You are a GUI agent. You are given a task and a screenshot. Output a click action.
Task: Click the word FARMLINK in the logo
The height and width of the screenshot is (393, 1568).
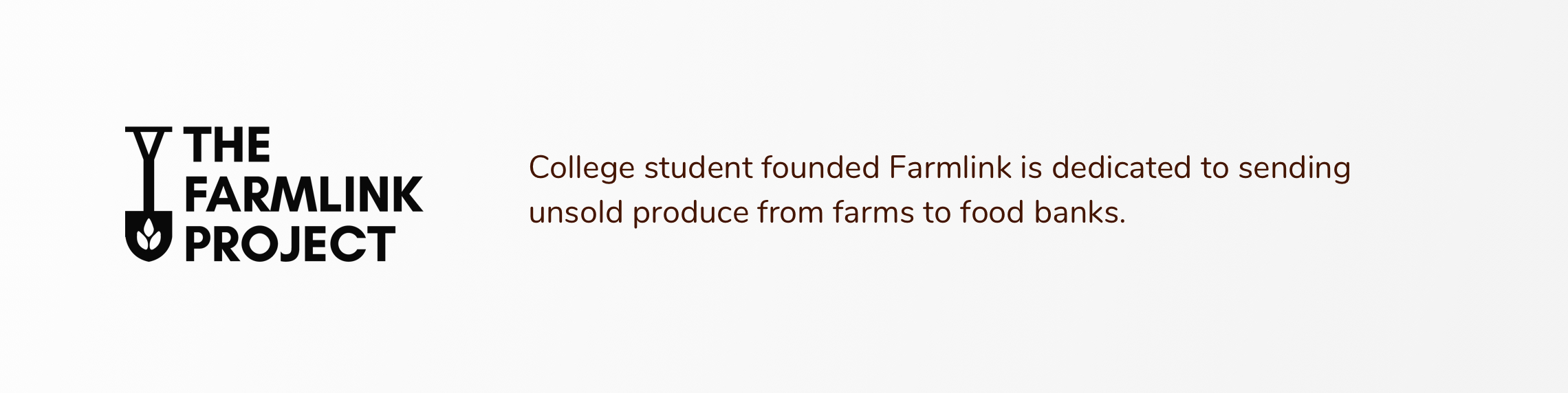tap(303, 194)
